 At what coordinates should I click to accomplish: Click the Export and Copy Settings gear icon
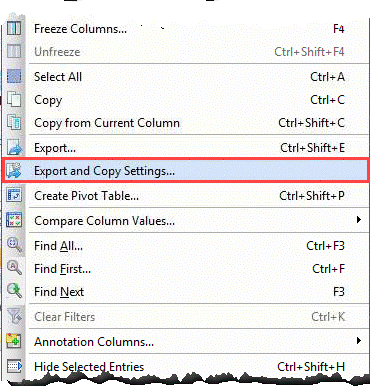(x=14, y=171)
